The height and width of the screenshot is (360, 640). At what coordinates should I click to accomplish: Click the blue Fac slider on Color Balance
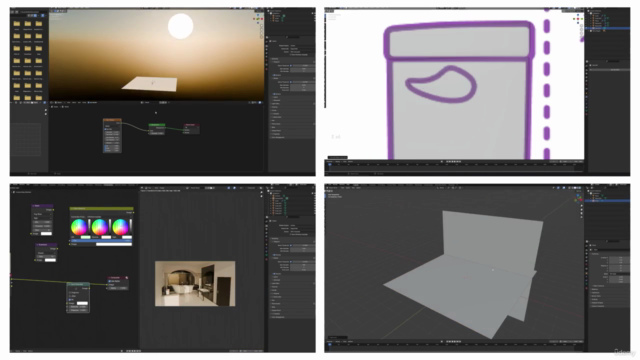[x=102, y=241]
